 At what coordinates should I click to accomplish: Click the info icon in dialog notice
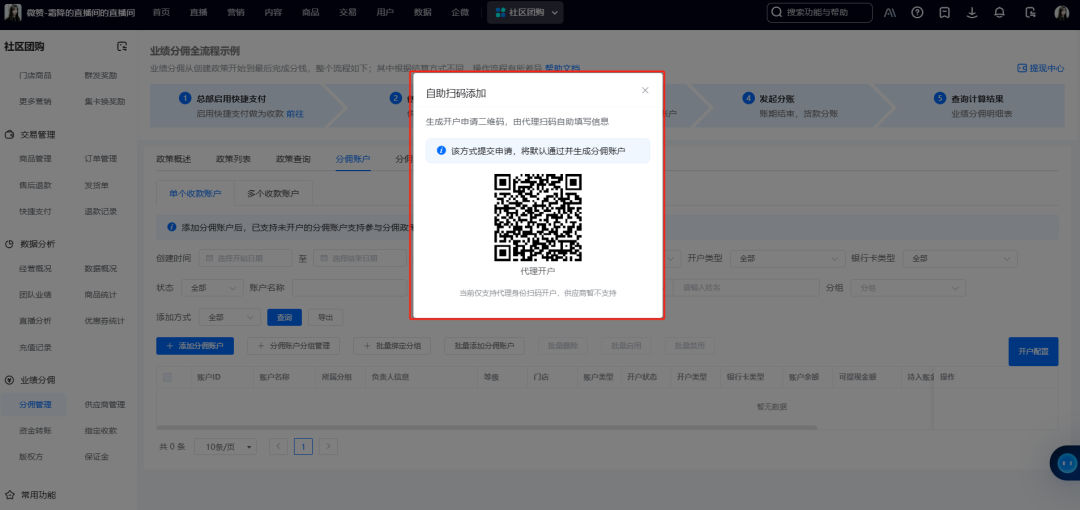[x=442, y=150]
